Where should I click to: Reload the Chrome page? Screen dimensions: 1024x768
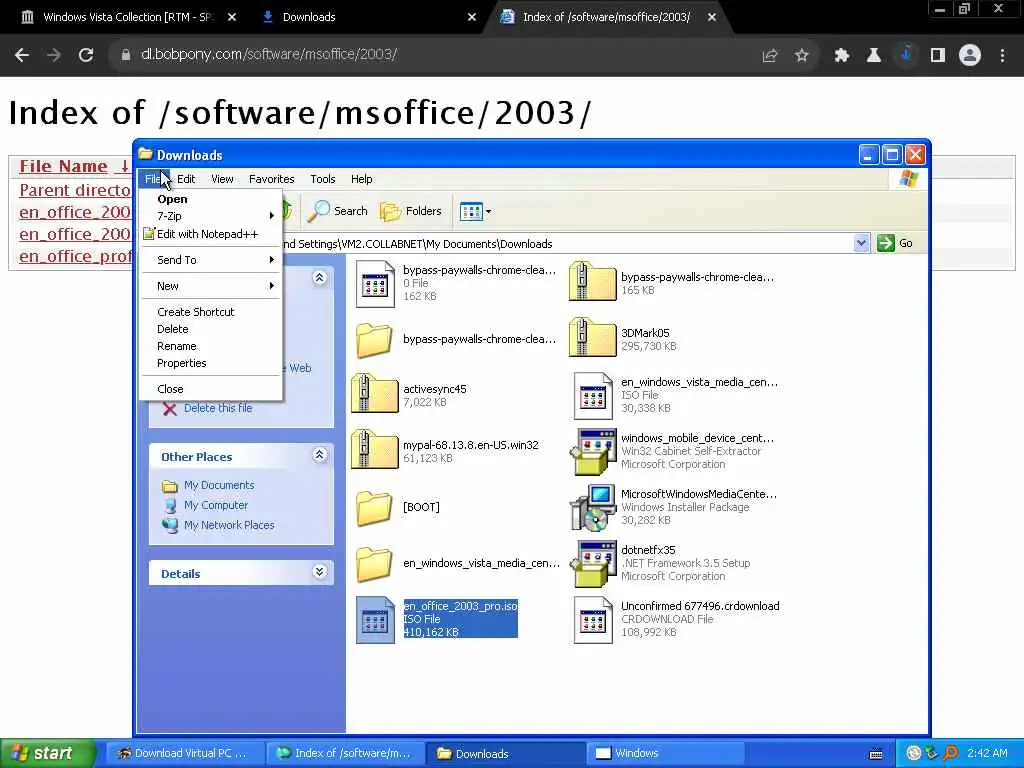tap(86, 56)
